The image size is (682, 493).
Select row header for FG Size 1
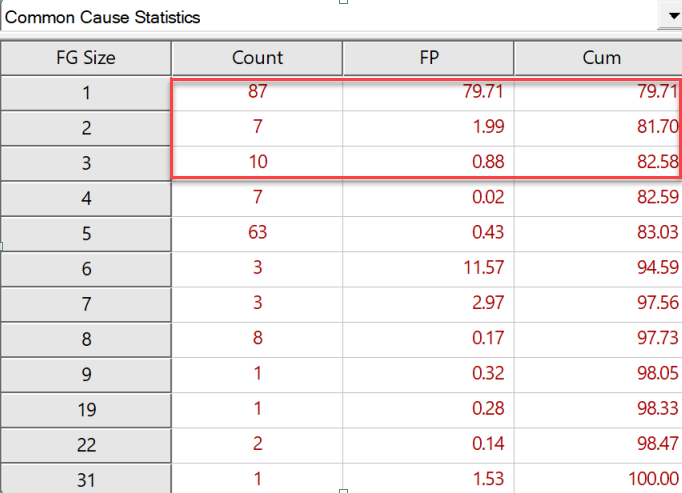86,93
